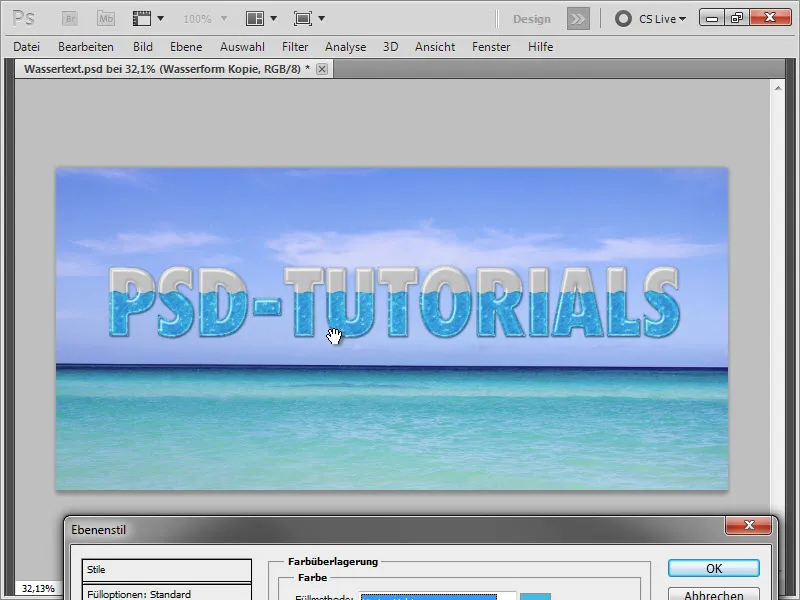Open the Ebene menu

tap(186, 47)
